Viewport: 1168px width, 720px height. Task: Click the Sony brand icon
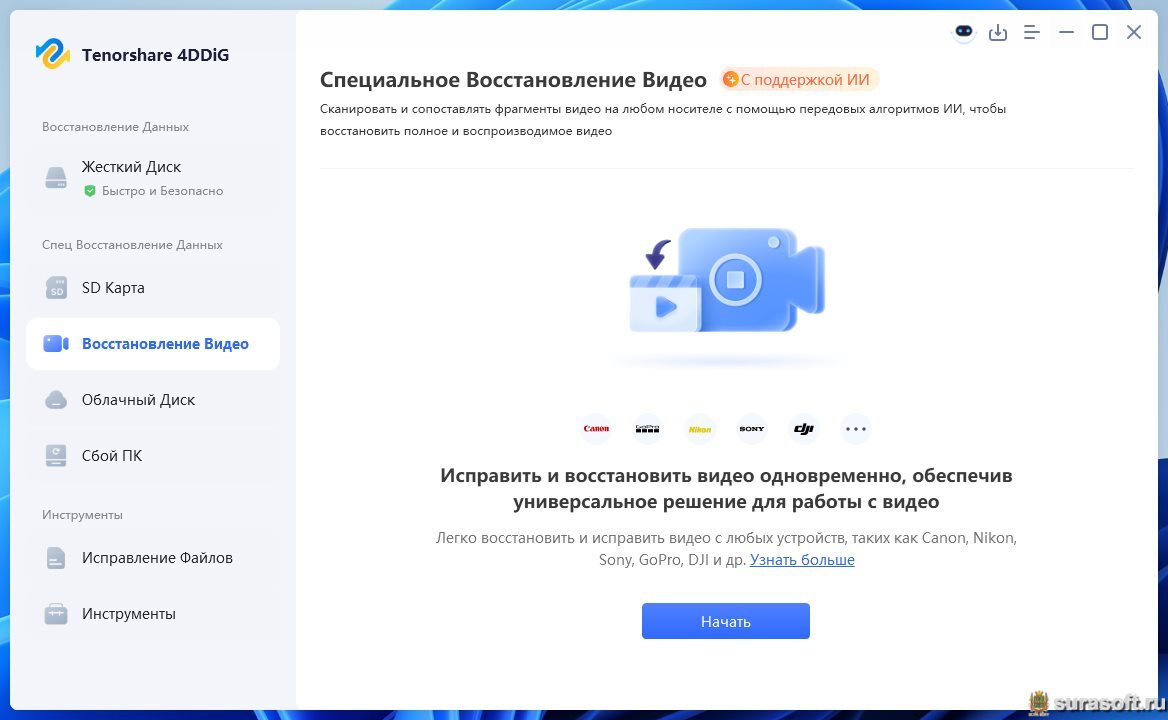pos(752,429)
